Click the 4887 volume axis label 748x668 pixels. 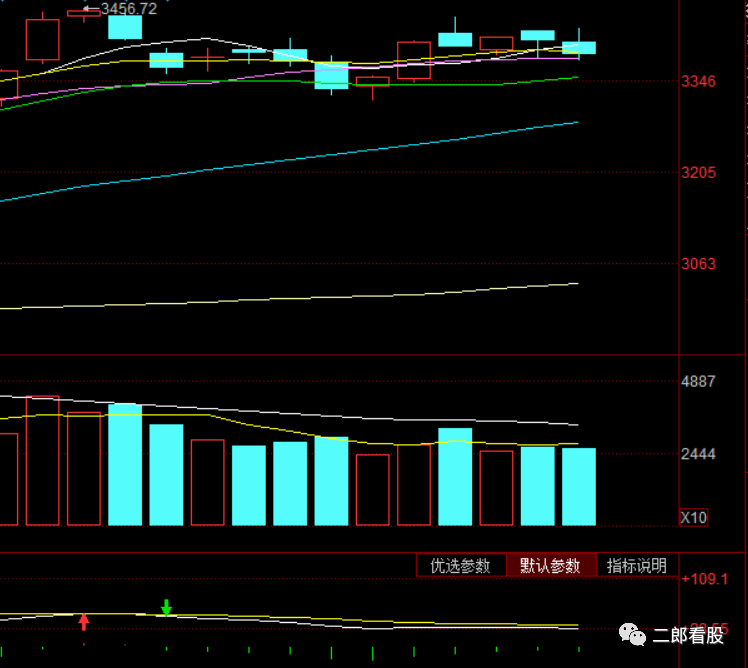pyautogui.click(x=698, y=381)
